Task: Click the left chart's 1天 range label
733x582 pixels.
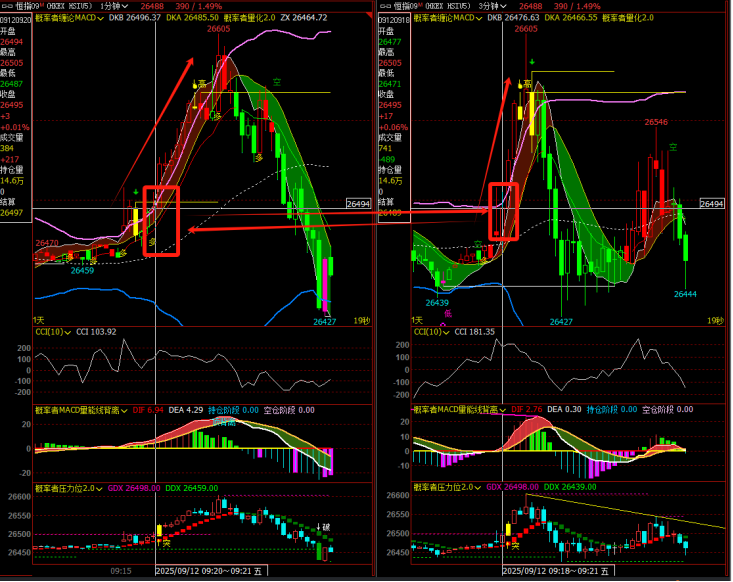Action: pyautogui.click(x=41, y=319)
